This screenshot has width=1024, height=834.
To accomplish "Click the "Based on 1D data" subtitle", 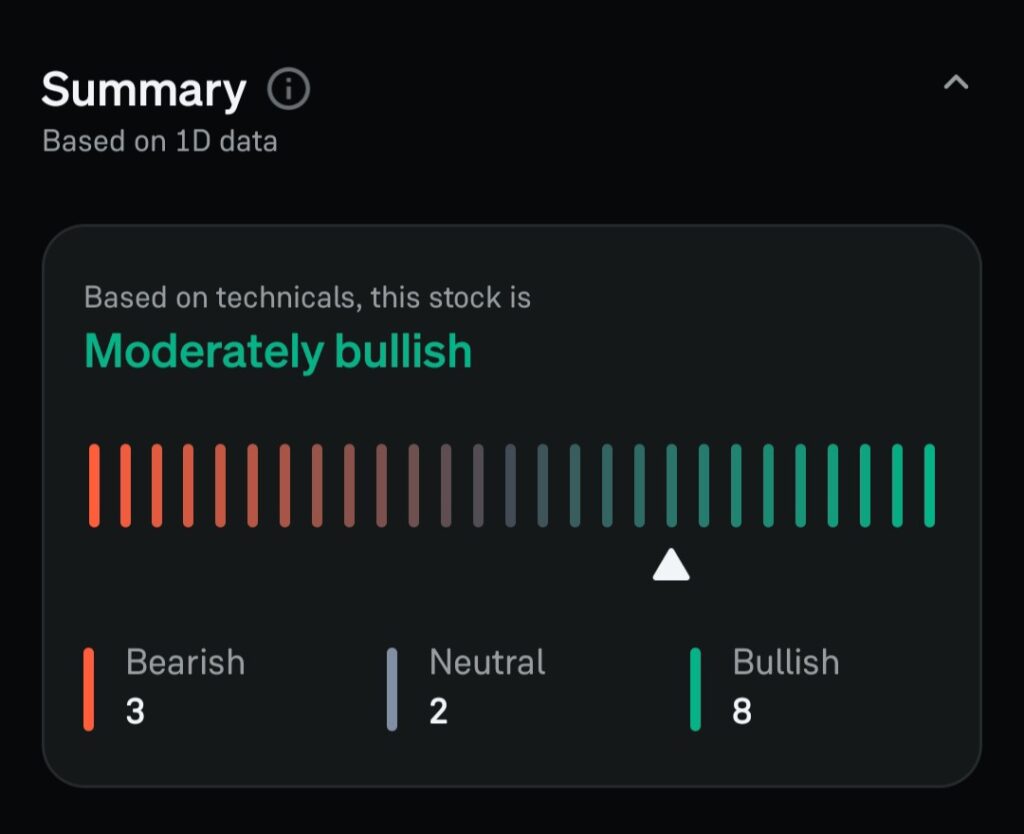I will 160,141.
